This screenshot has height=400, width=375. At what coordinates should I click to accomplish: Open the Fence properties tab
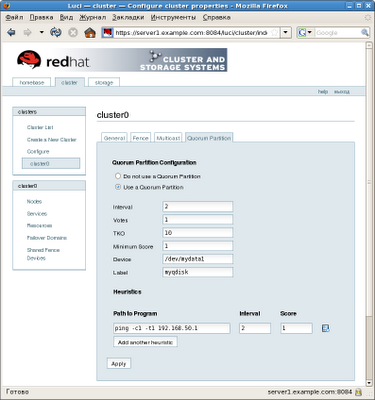click(x=140, y=138)
